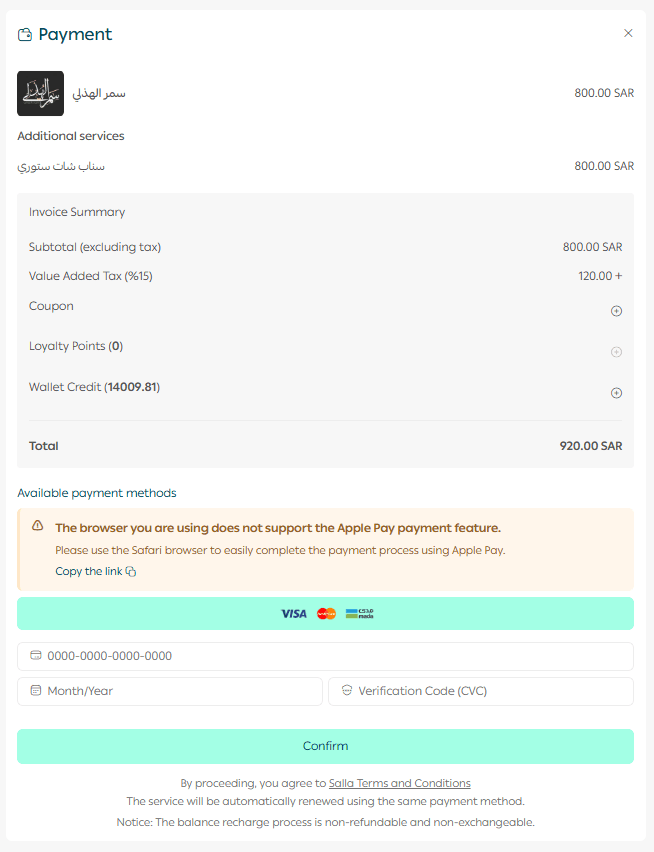
Task: Click the copy icon beside Copy the link
Action: pos(131,572)
